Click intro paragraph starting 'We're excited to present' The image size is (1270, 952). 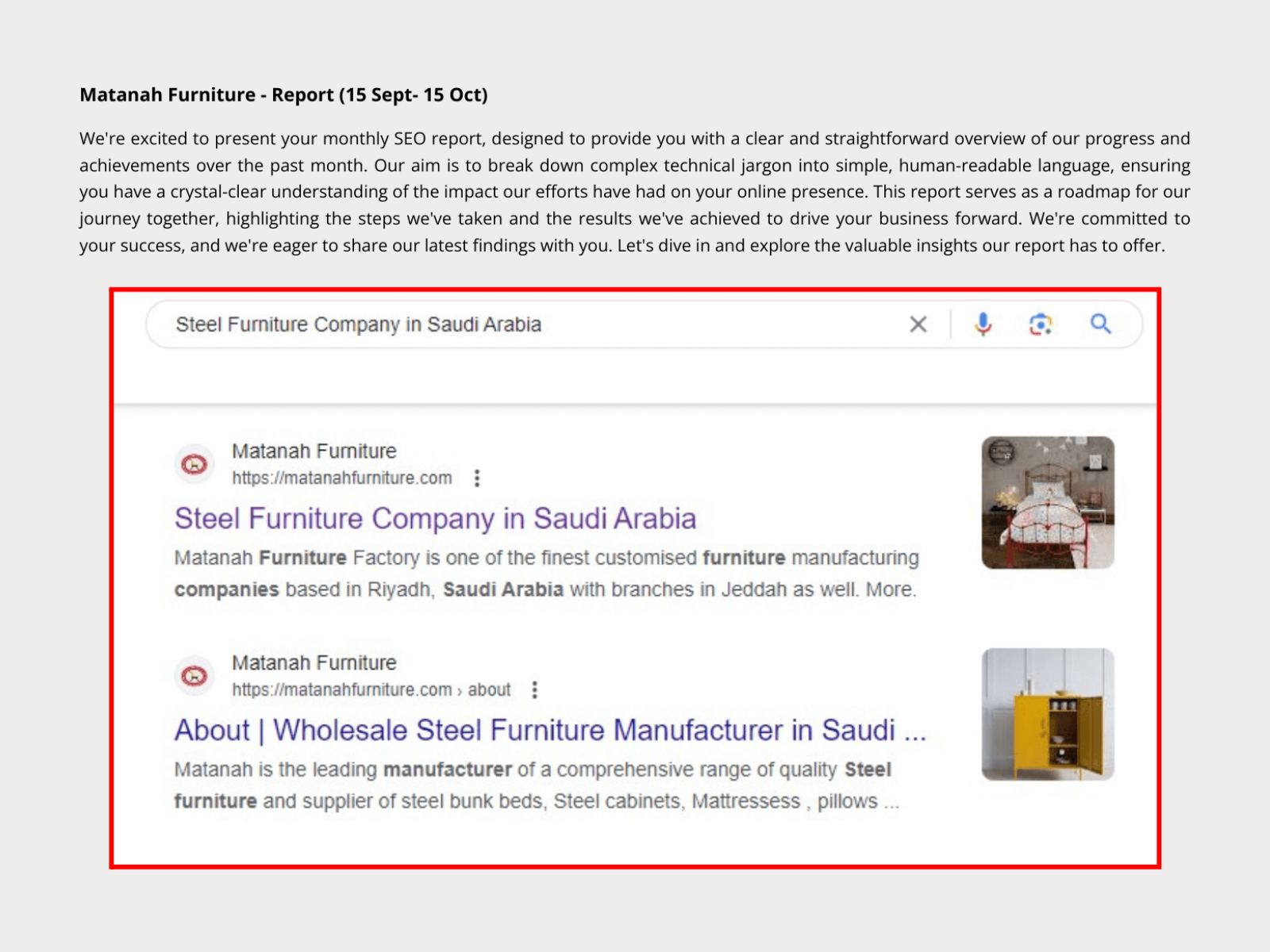point(635,191)
